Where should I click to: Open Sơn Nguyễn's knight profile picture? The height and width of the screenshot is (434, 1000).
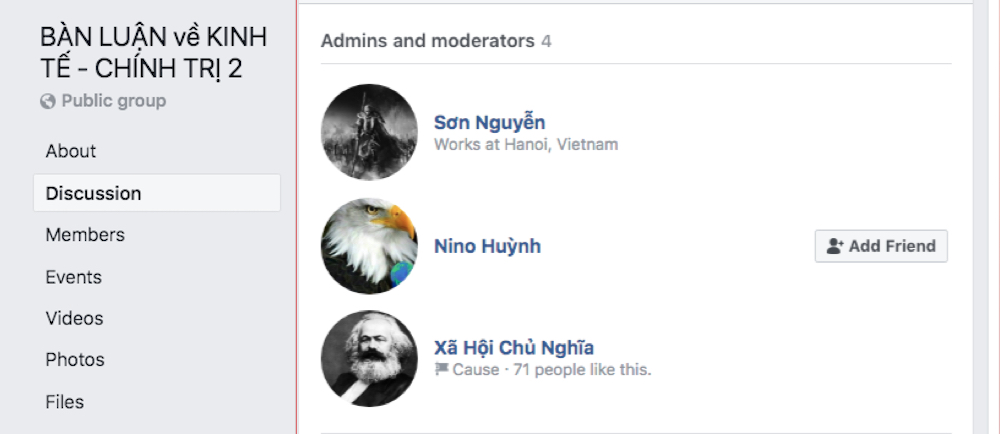[369, 133]
